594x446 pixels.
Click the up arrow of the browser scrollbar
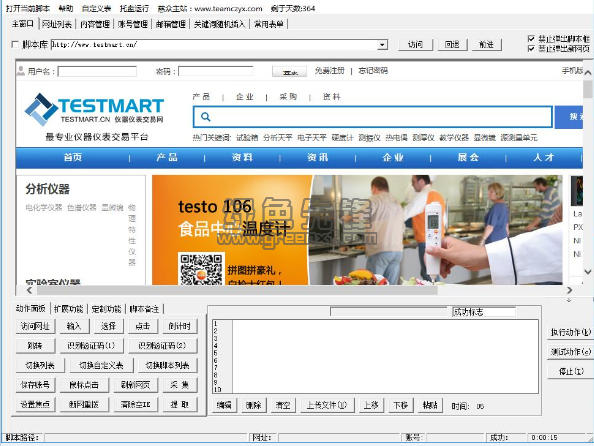(x=588, y=72)
